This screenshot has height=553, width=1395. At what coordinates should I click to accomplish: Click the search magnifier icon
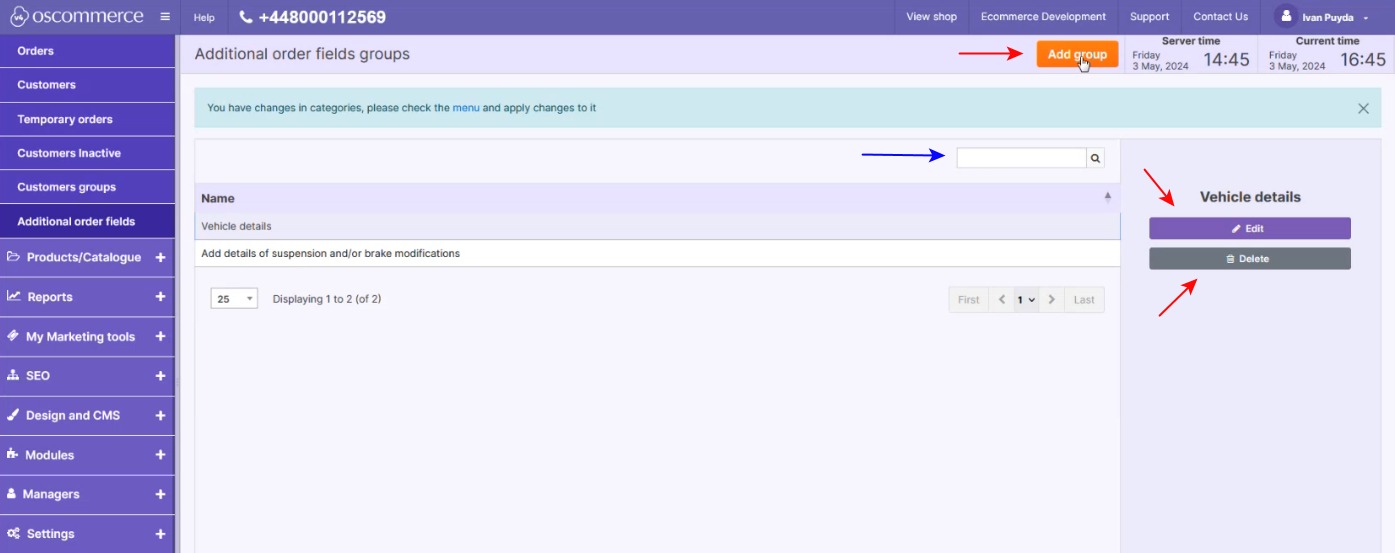(1095, 158)
